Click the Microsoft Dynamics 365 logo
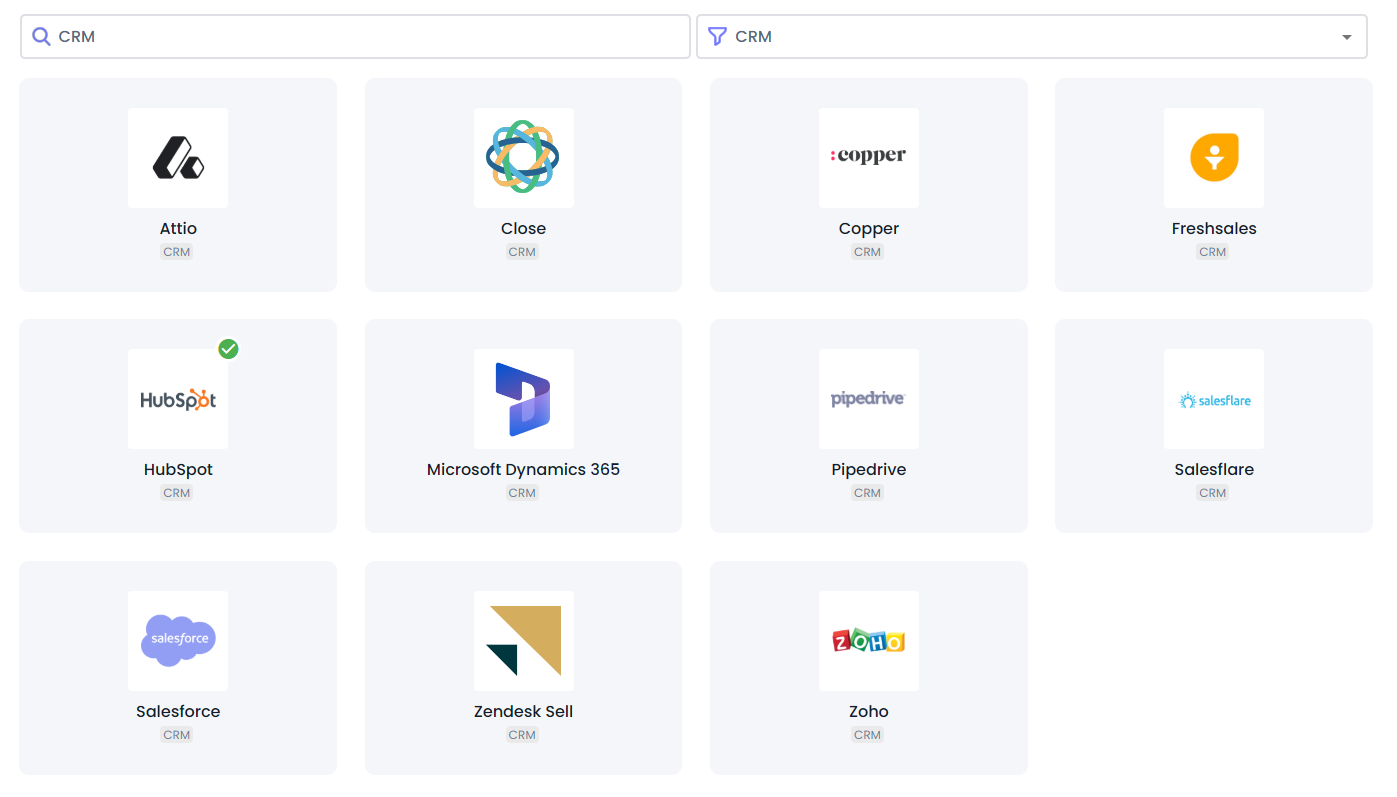The width and height of the screenshot is (1397, 797). pos(523,399)
